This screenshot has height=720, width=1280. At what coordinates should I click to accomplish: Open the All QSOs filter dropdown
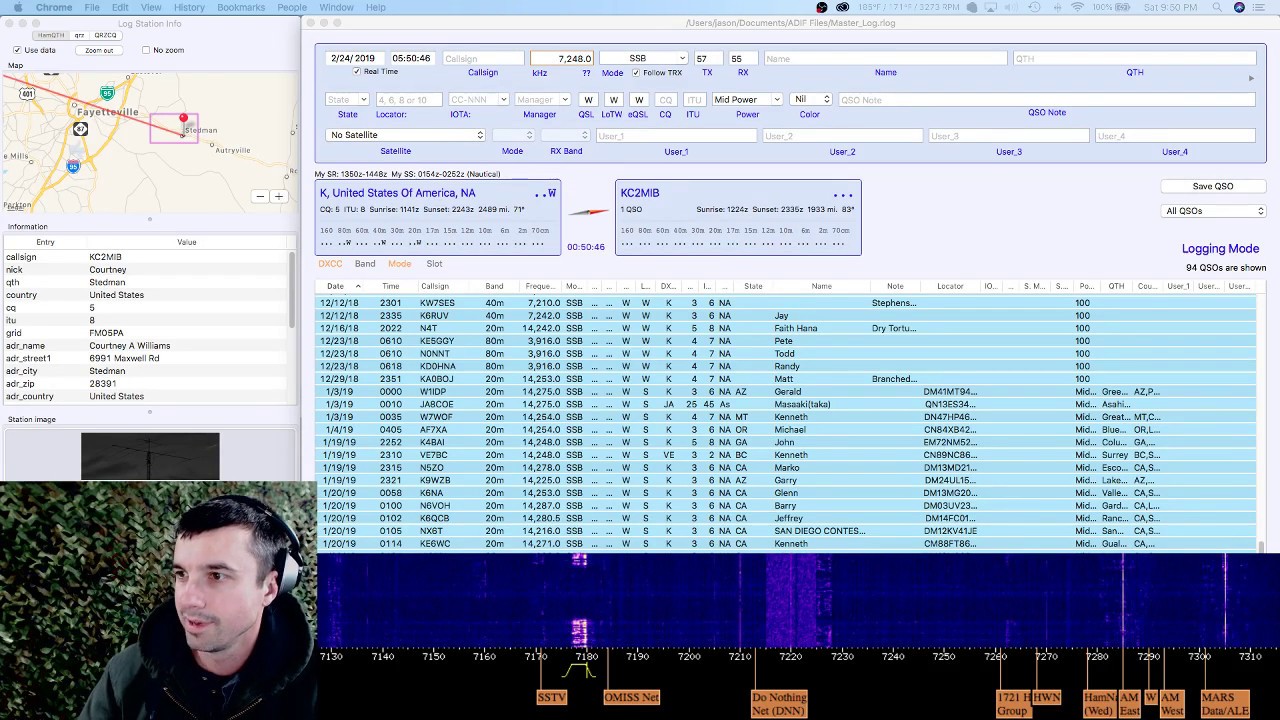pos(1214,211)
